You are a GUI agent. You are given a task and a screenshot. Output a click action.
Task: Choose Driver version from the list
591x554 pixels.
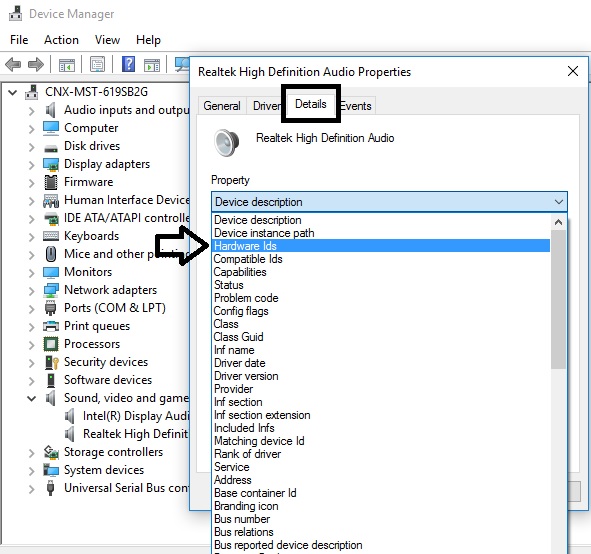[x=381, y=376]
